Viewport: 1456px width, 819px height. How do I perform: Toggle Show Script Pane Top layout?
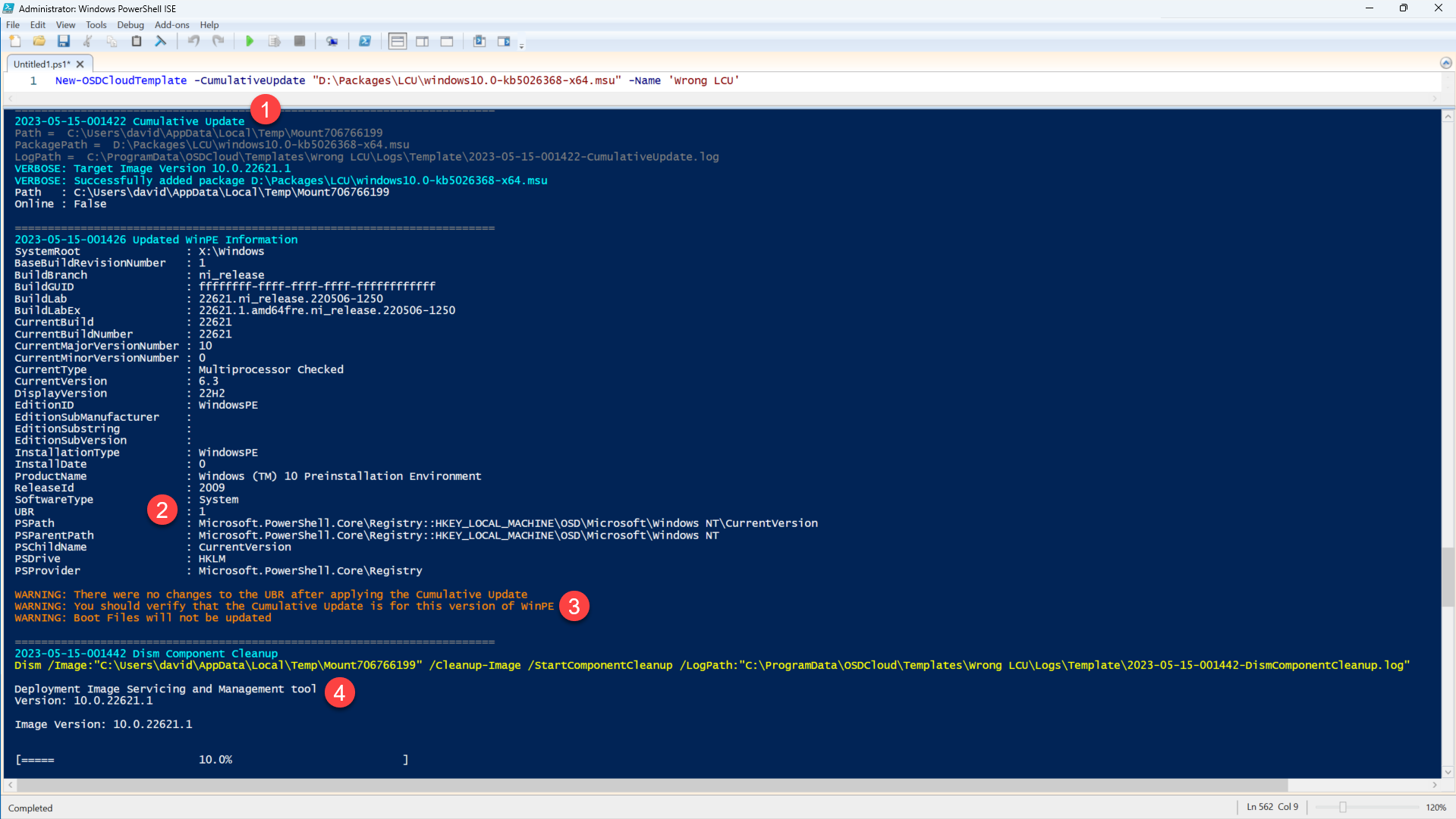click(398, 42)
